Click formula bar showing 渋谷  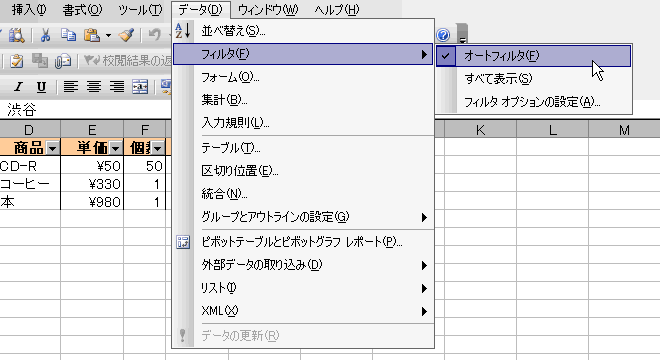point(86,110)
